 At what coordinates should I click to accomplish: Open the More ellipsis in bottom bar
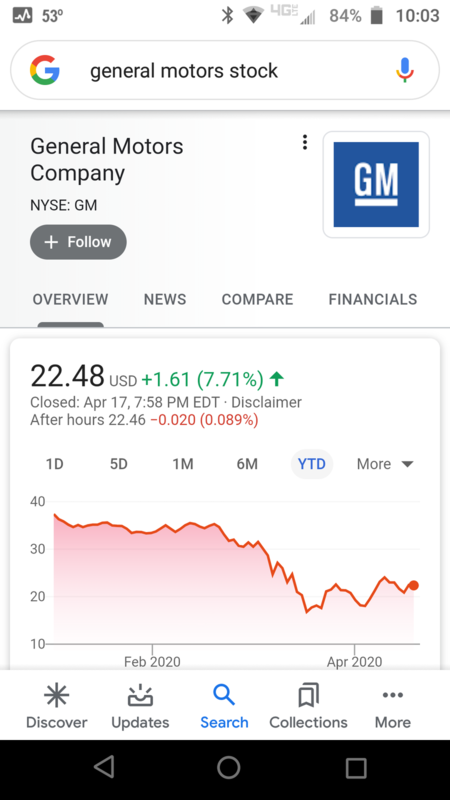(392, 695)
